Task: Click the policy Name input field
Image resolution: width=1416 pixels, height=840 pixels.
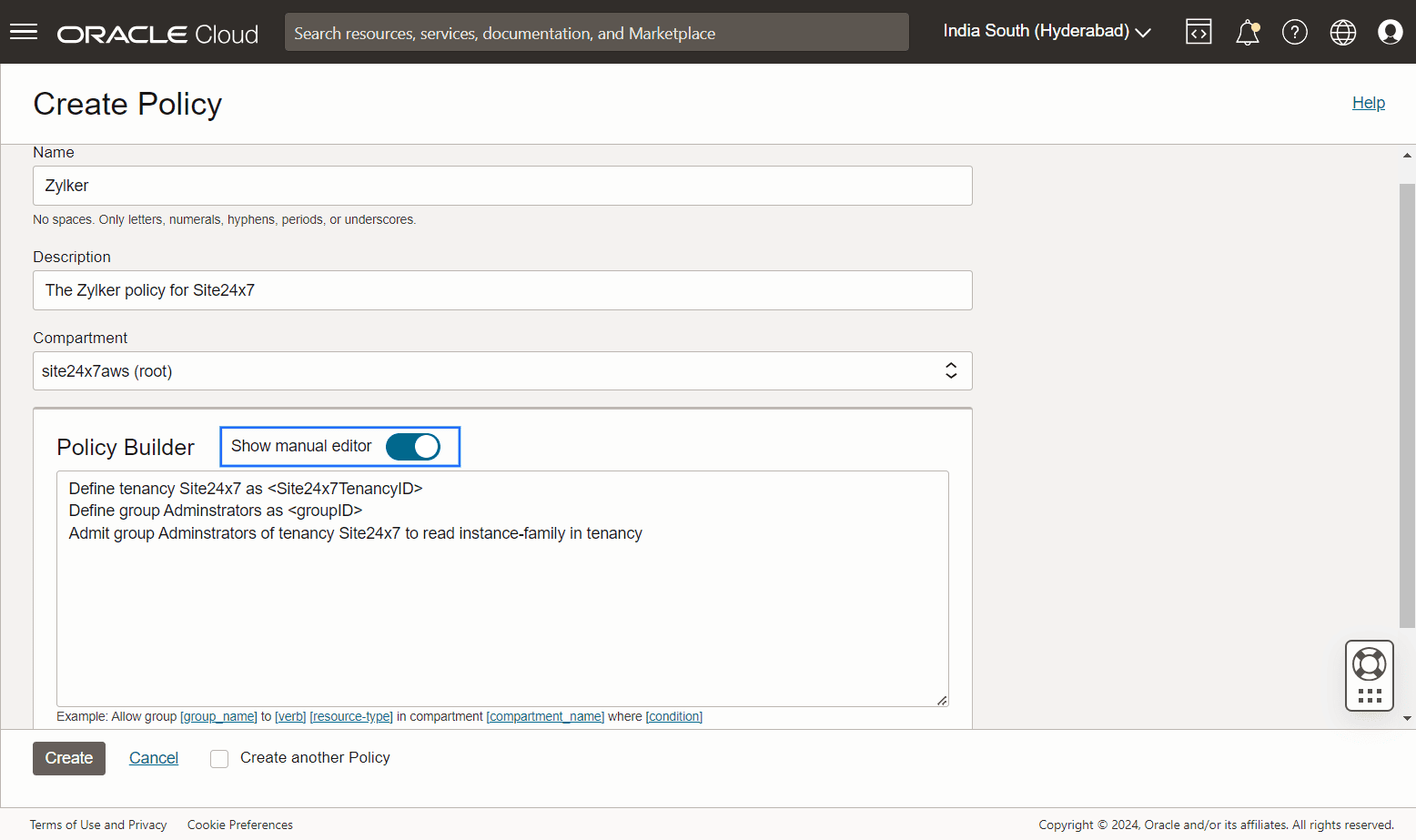Action: (x=502, y=186)
